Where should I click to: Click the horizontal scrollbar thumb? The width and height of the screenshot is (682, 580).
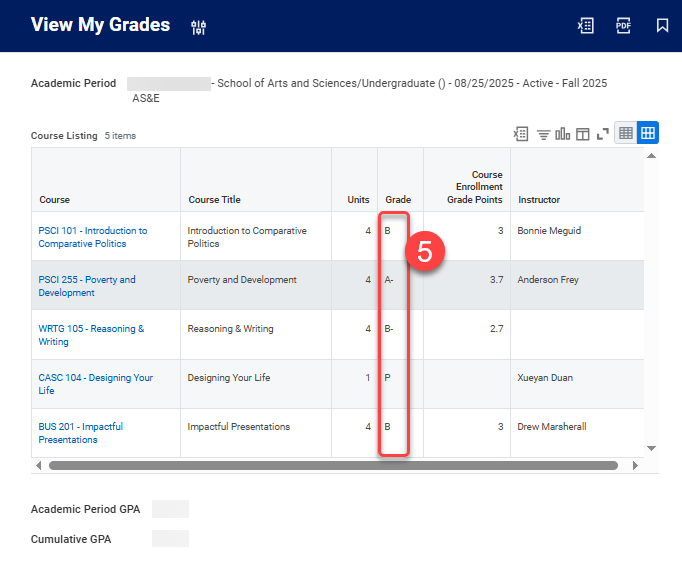[x=333, y=466]
